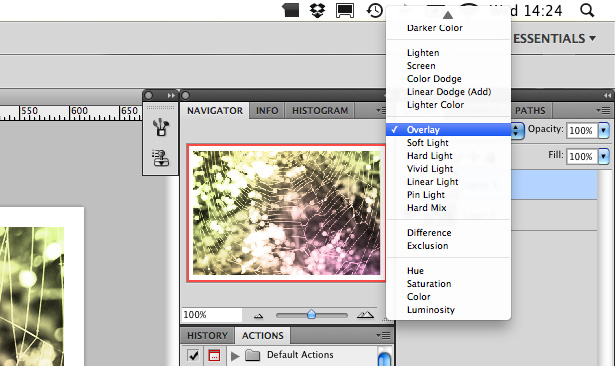Toggle Default Actions item checkbox
This screenshot has height=366, width=615.
[193, 356]
